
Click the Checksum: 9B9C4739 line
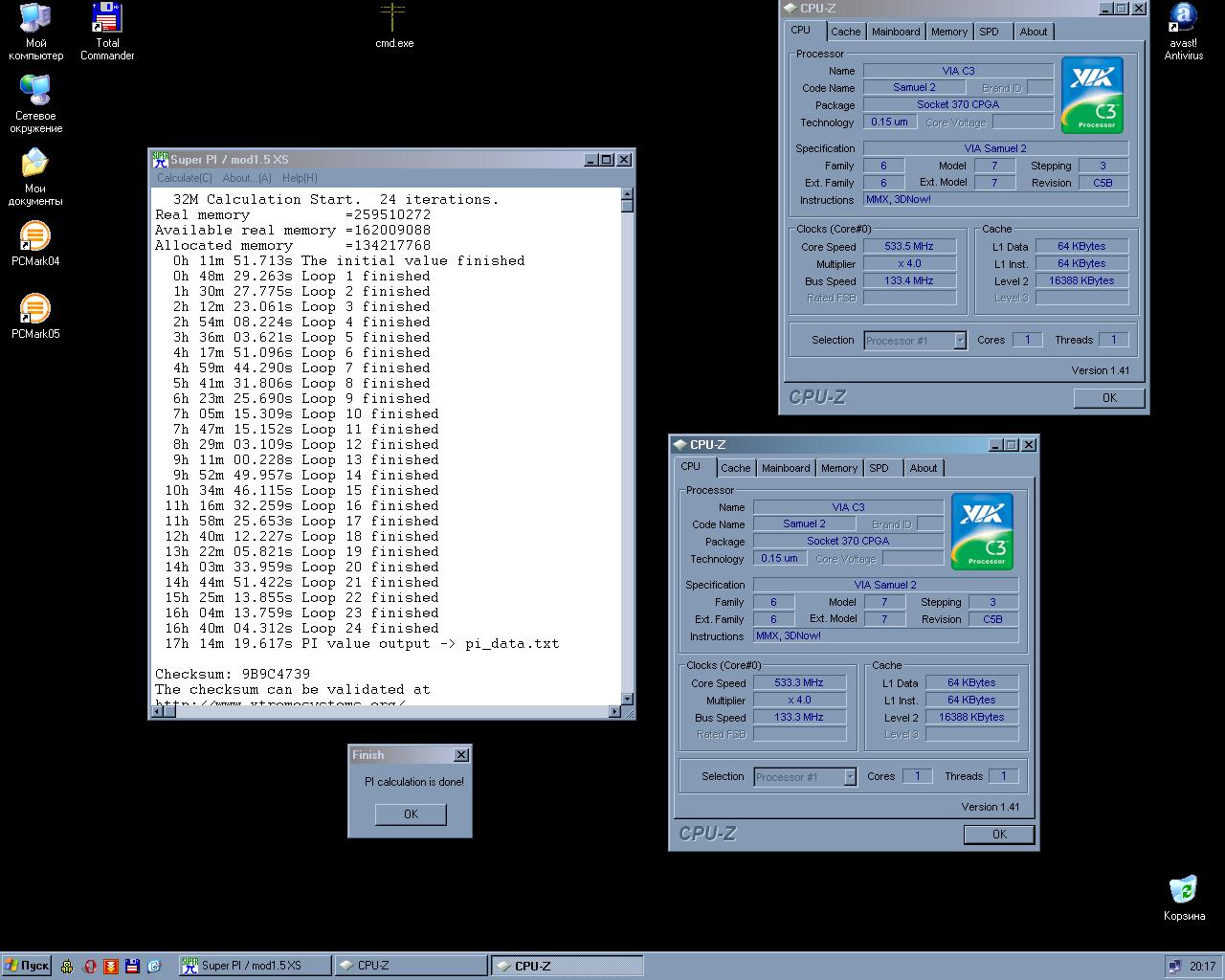coord(233,674)
